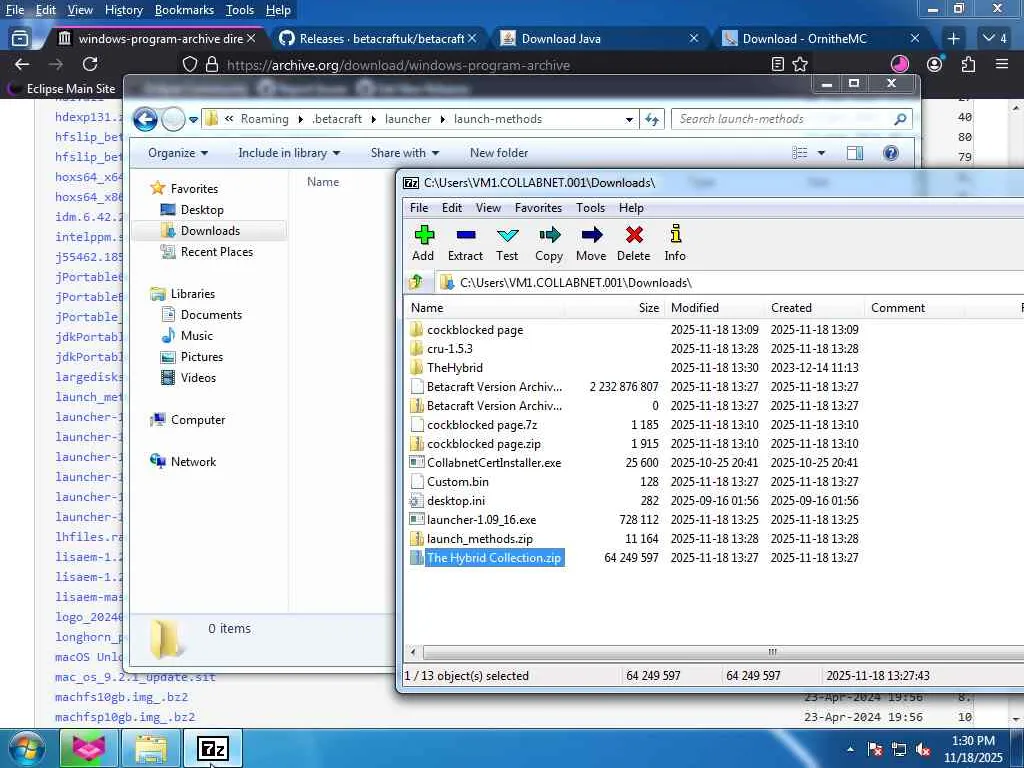
Task: Open the Share with dropdown
Action: coord(405,153)
